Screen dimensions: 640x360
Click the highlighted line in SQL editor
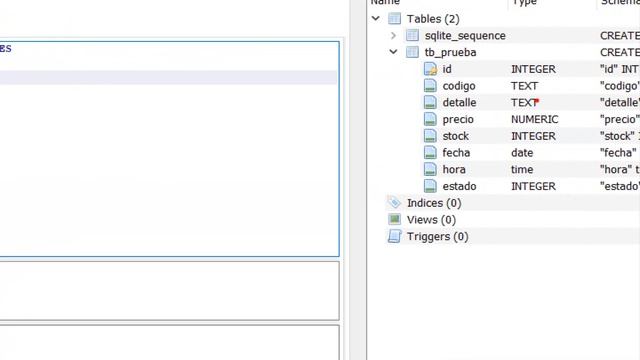[168, 77]
